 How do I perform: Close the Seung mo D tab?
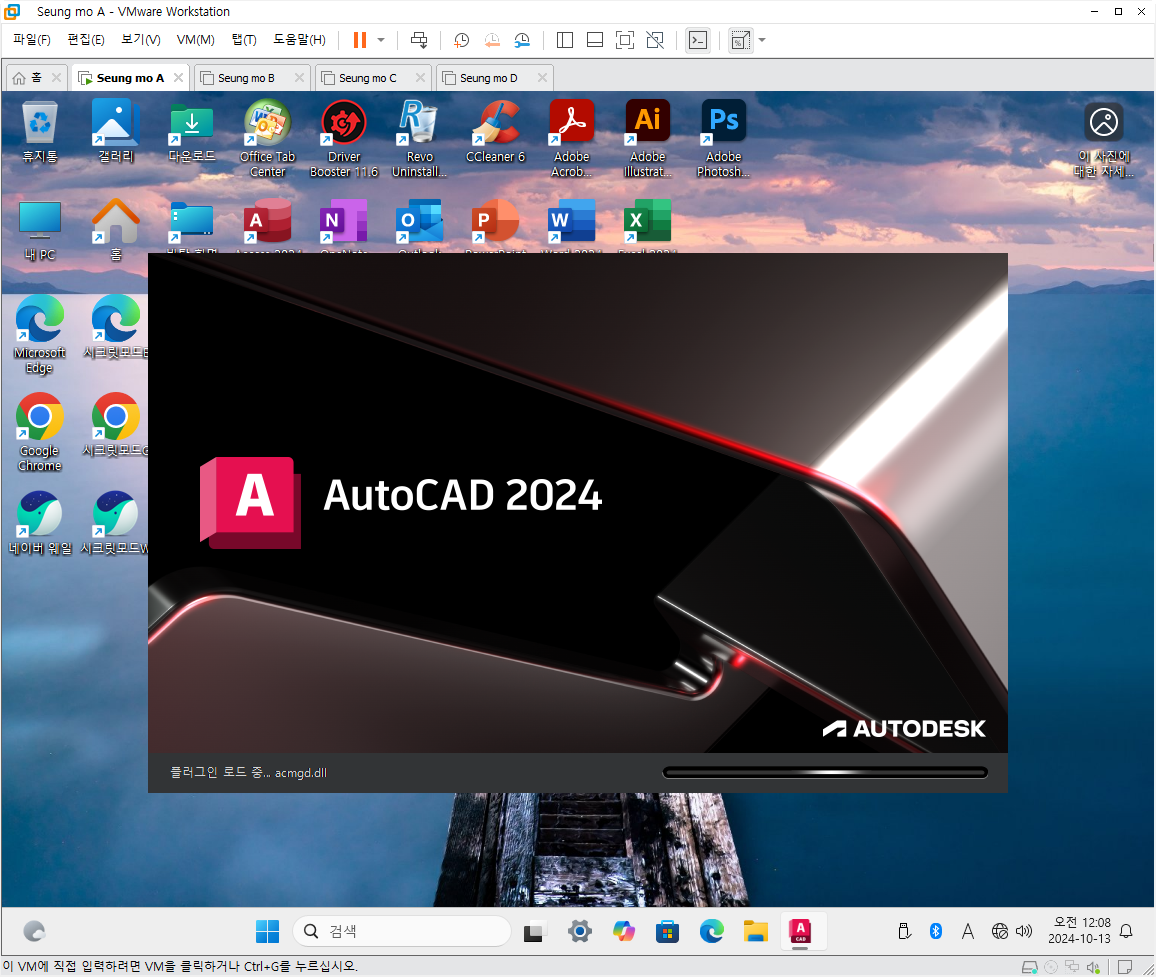(542, 77)
